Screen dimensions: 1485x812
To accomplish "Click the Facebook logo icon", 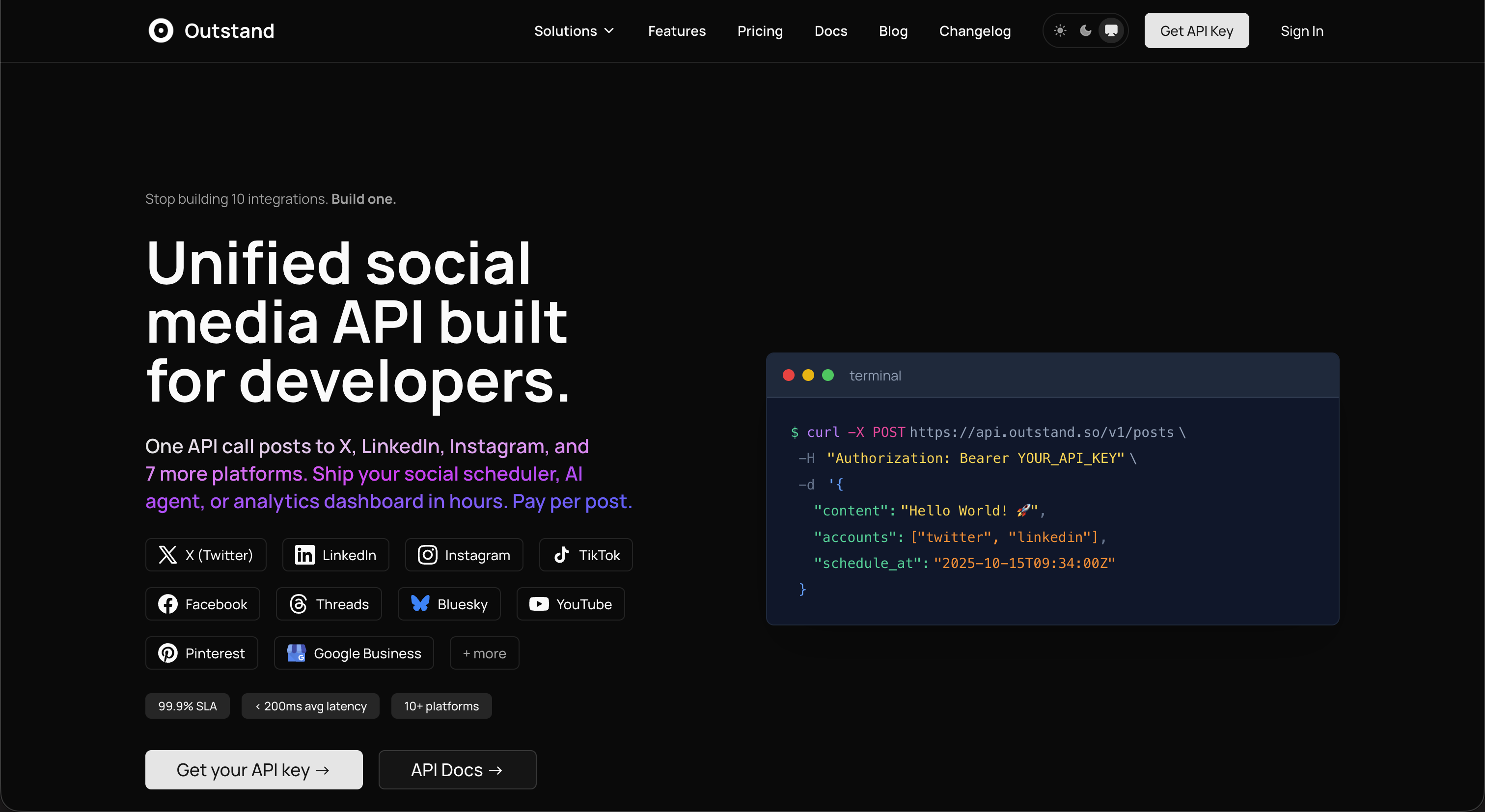I will pyautogui.click(x=168, y=604).
